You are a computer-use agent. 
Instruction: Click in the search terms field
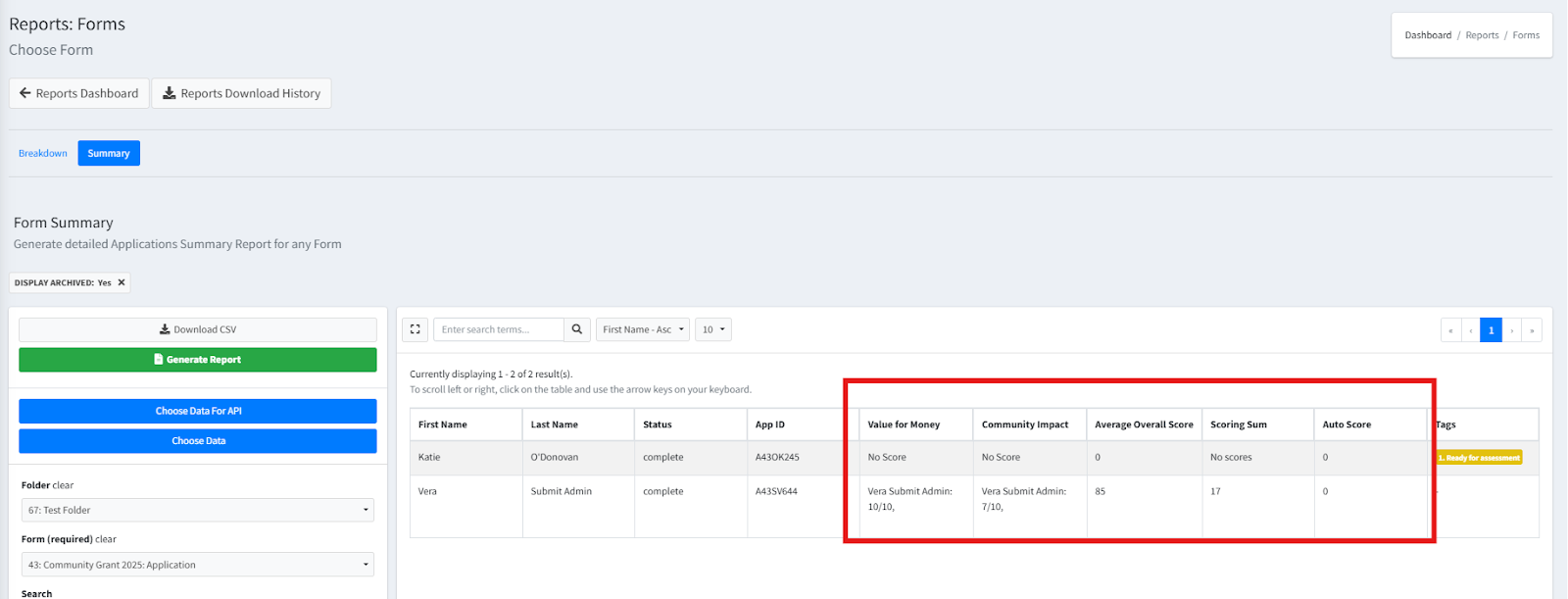click(498, 329)
